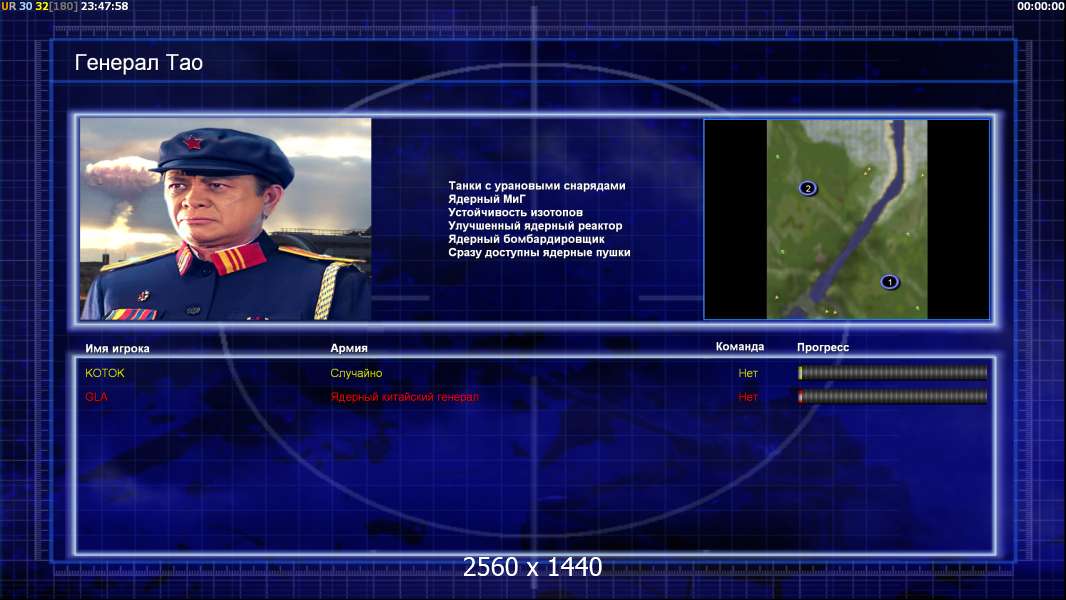The width and height of the screenshot is (1066, 600).
Task: Click army value 'Случайно'
Action: [356, 373]
